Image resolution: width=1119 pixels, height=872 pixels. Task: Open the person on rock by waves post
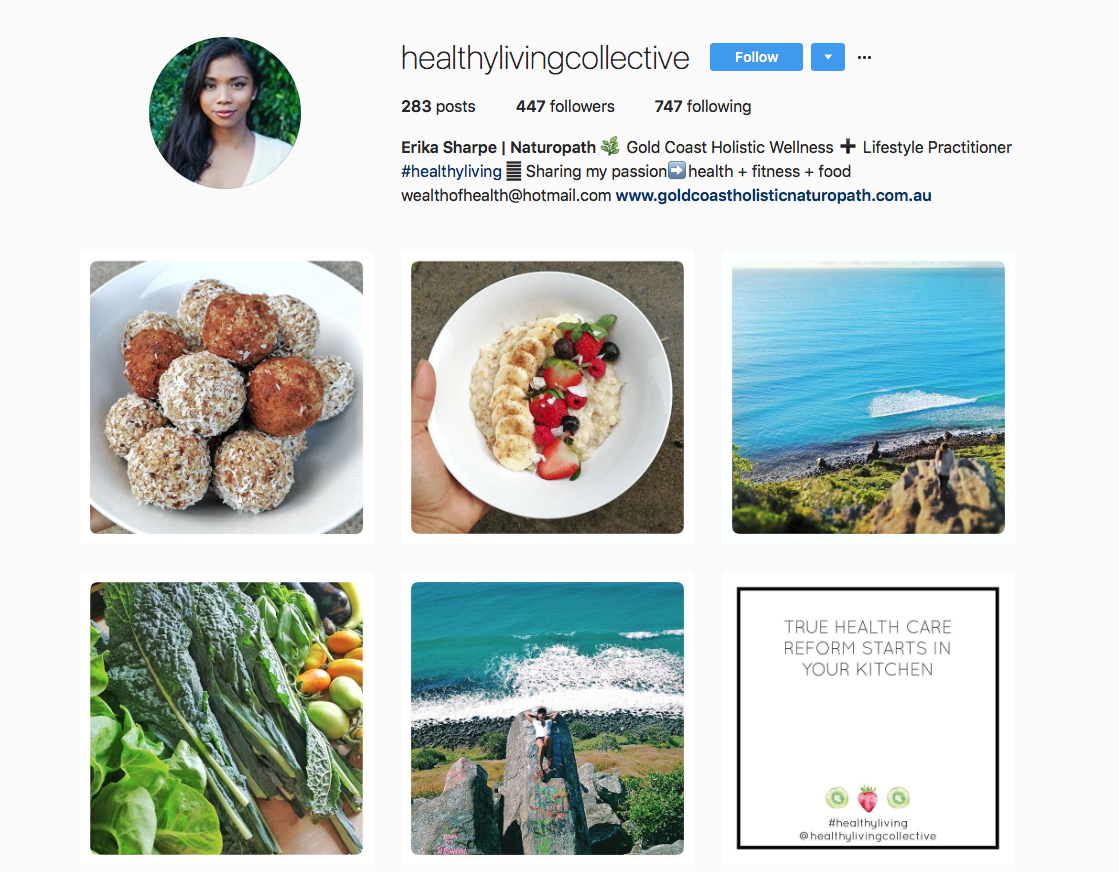point(547,719)
